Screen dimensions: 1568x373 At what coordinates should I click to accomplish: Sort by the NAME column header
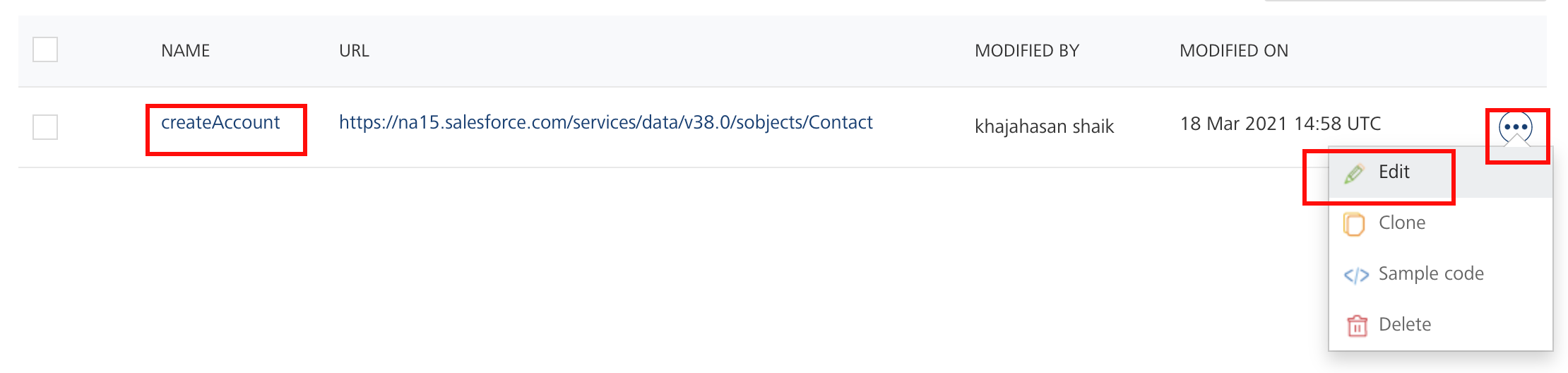point(185,51)
